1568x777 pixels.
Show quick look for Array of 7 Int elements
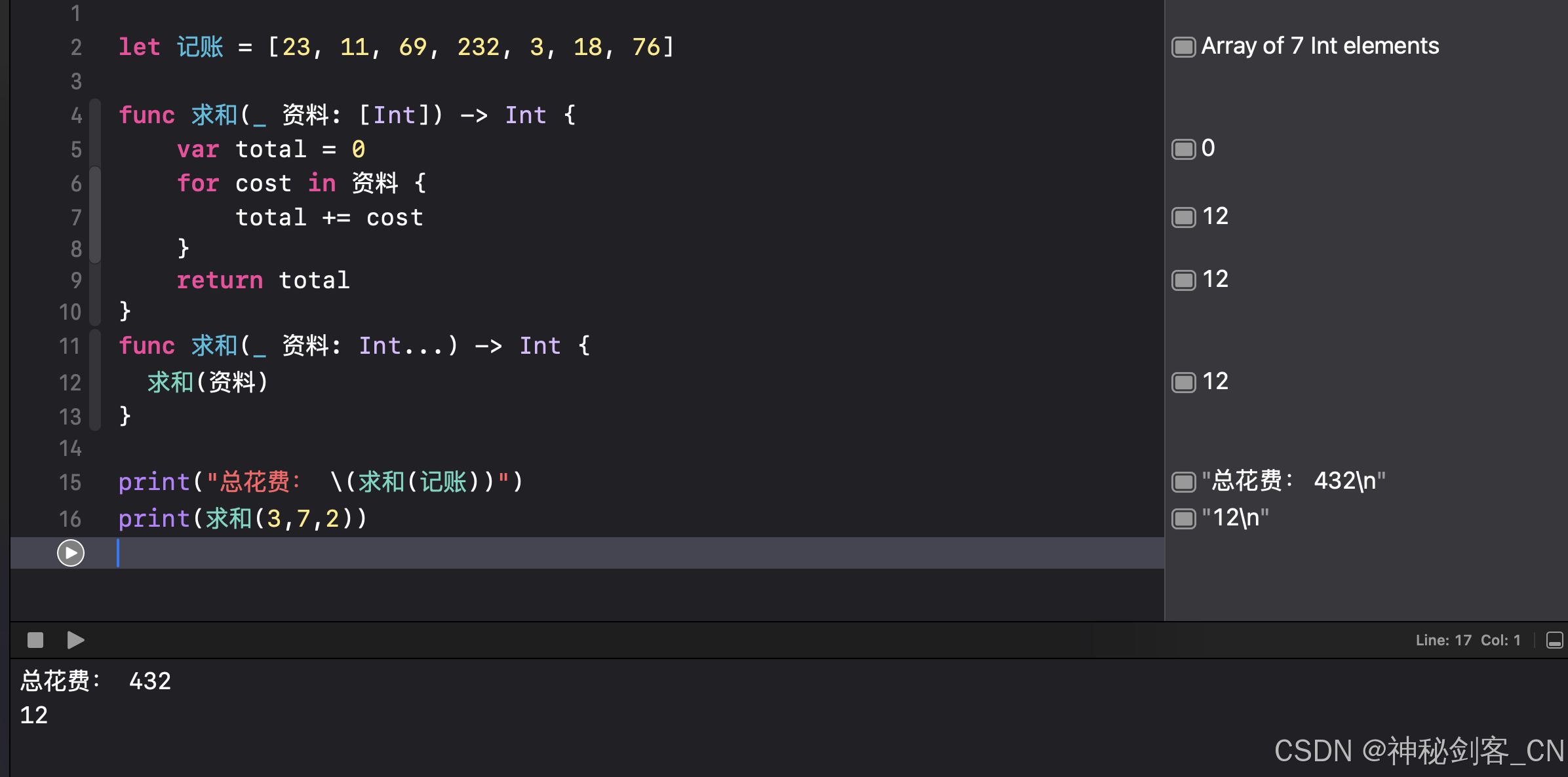pos(1183,47)
